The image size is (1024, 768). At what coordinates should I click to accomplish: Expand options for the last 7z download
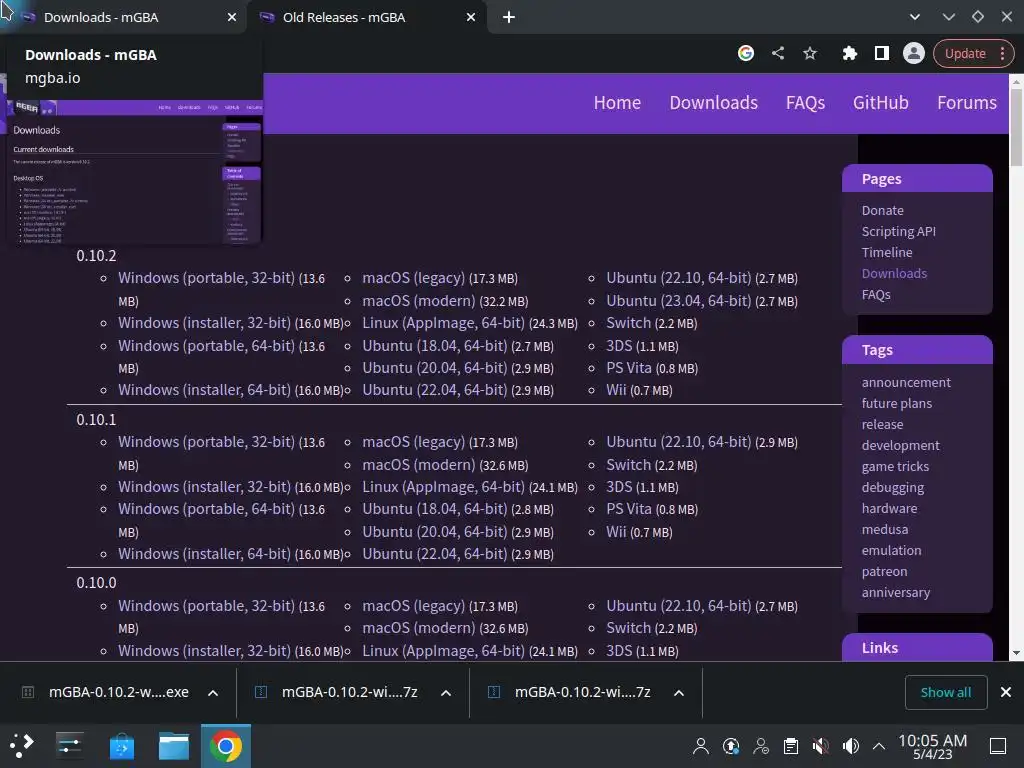pos(679,693)
